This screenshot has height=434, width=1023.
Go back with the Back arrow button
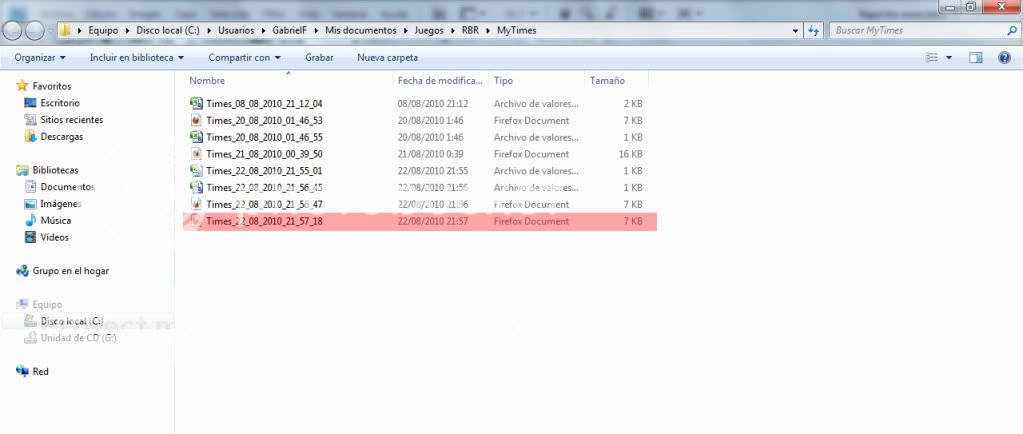pyautogui.click(x=12, y=30)
